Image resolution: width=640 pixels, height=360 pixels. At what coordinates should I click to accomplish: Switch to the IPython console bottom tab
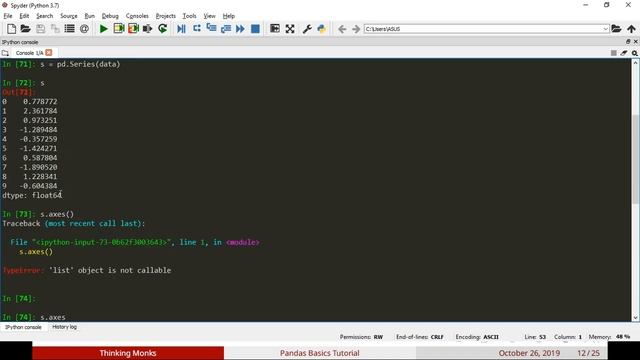23,327
